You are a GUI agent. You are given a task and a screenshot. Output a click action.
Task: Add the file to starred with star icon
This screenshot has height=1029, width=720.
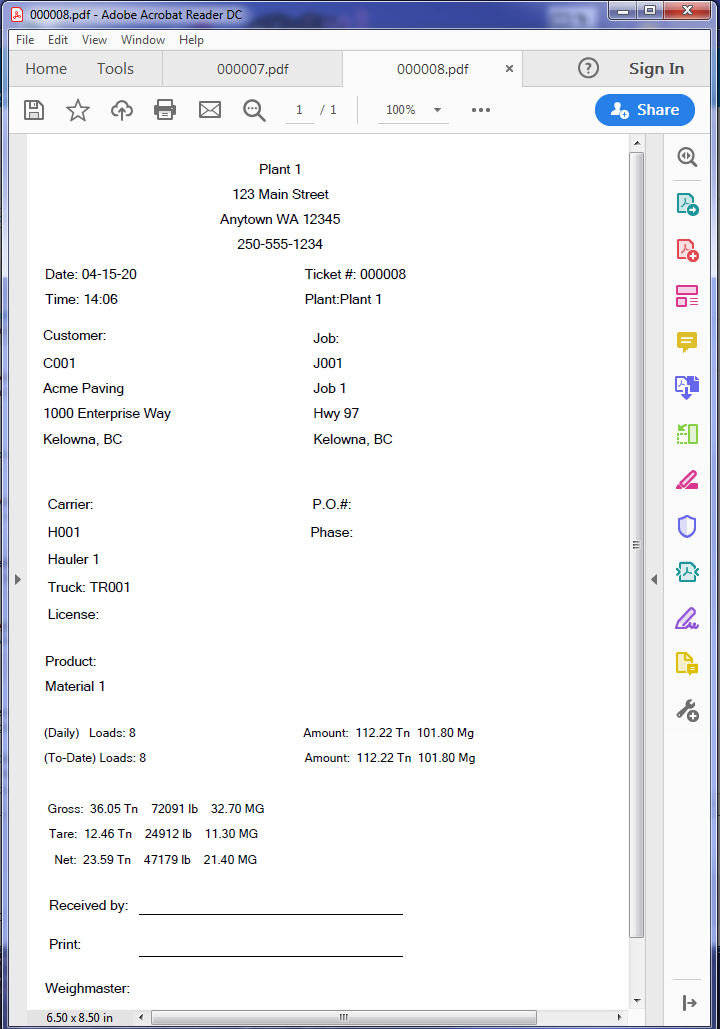(77, 110)
